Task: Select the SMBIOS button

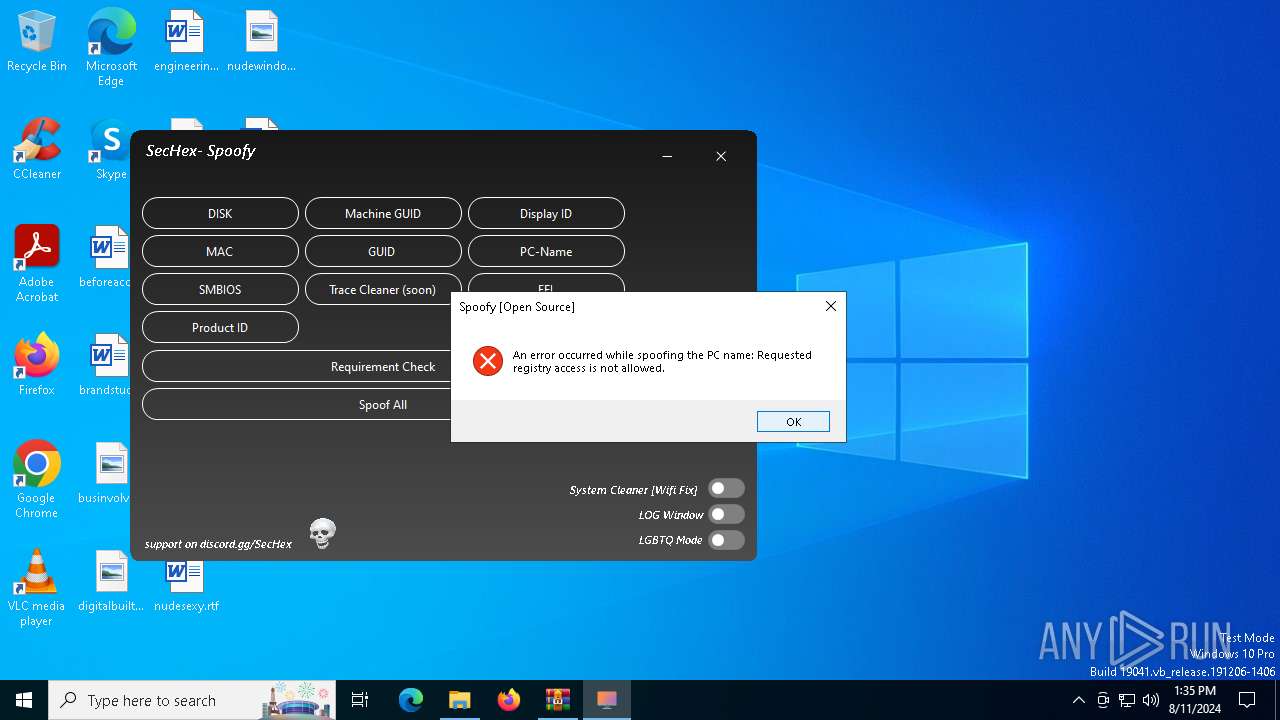Action: pyautogui.click(x=220, y=289)
